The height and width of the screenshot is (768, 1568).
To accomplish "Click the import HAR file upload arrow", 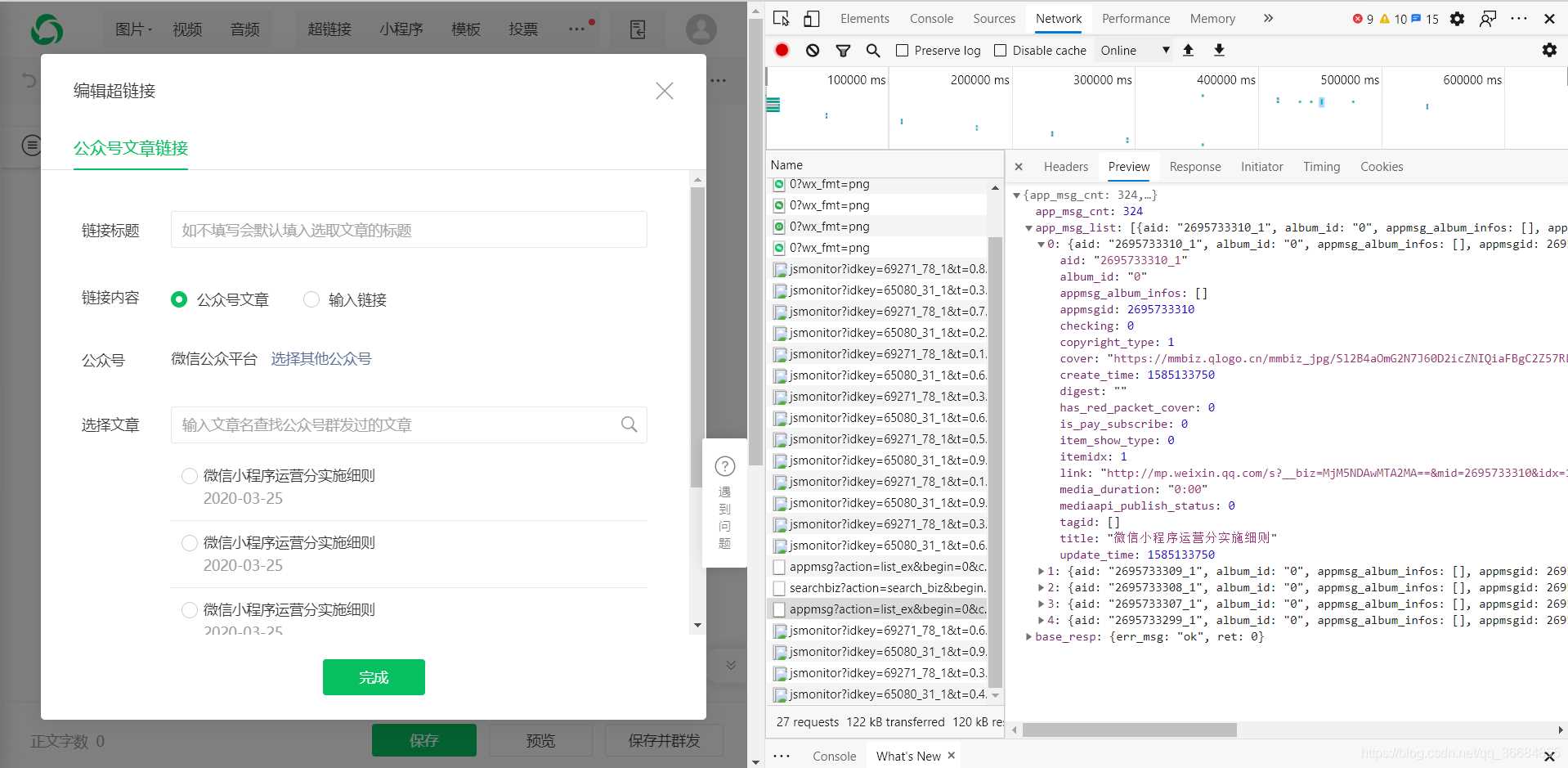I will tap(1189, 51).
